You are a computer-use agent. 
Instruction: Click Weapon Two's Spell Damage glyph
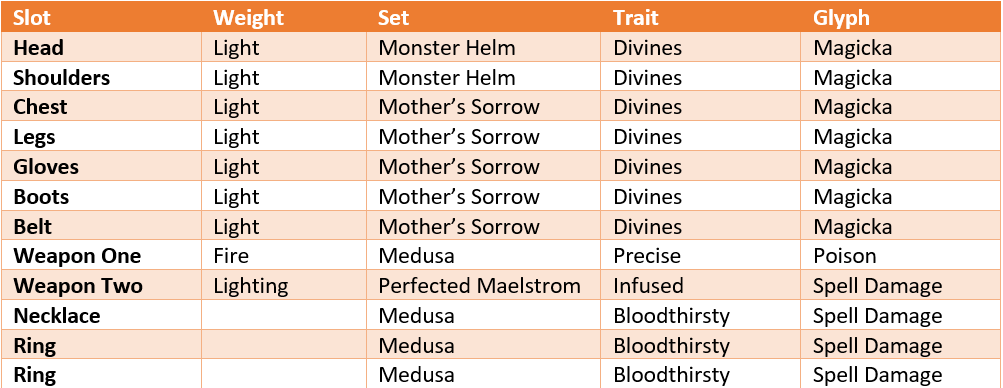click(877, 286)
